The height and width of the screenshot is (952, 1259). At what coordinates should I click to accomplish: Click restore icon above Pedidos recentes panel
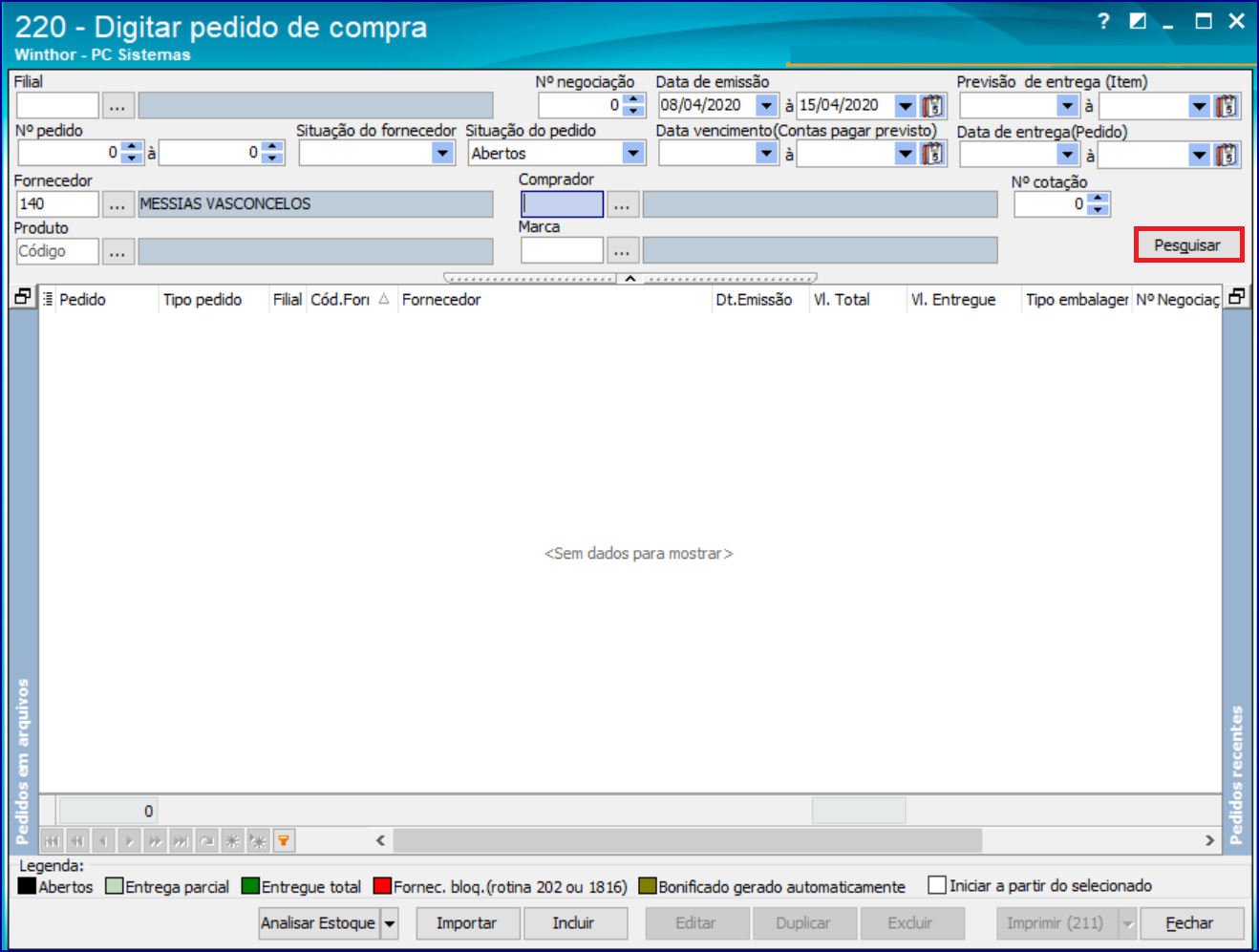click(1237, 297)
